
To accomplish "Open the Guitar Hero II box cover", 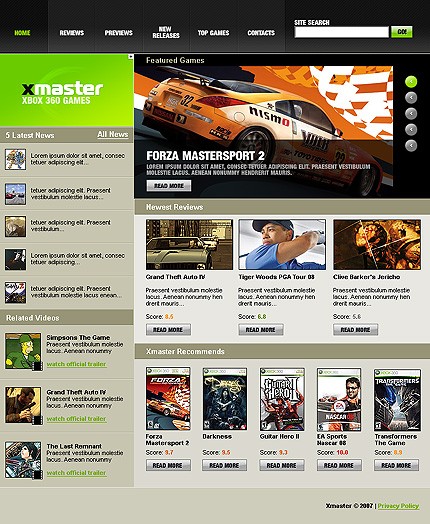I will coord(282,399).
